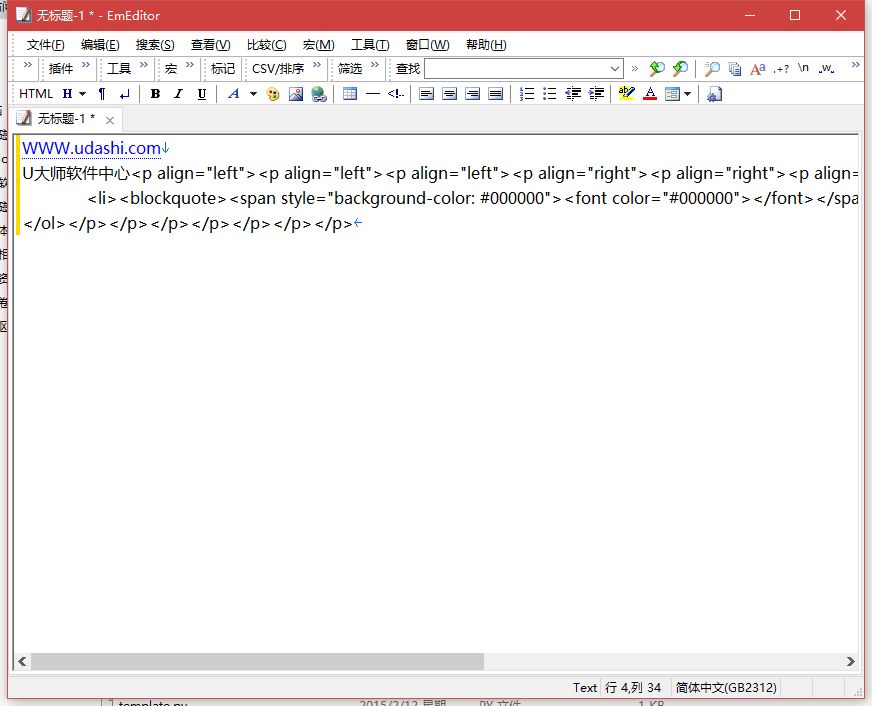Toggle regular expression search option
Image resolution: width=872 pixels, height=706 pixels.
781,69
